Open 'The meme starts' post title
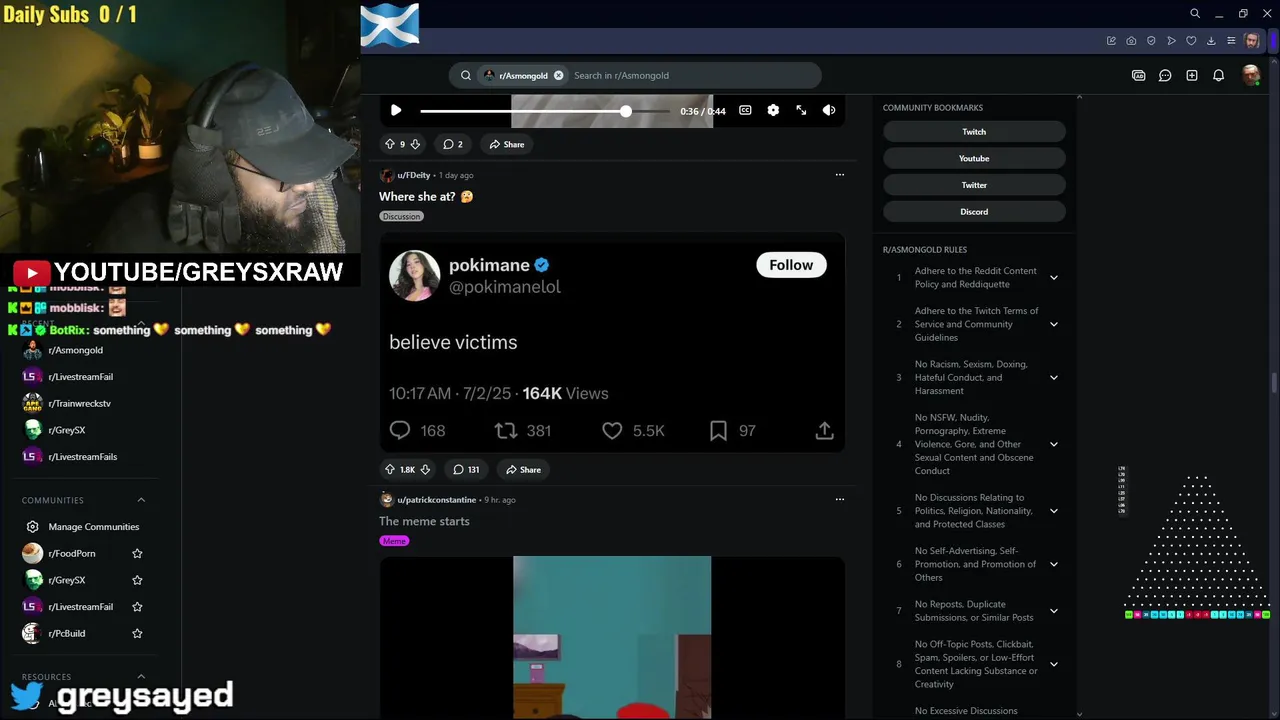Viewport: 1280px width, 720px height. click(424, 521)
